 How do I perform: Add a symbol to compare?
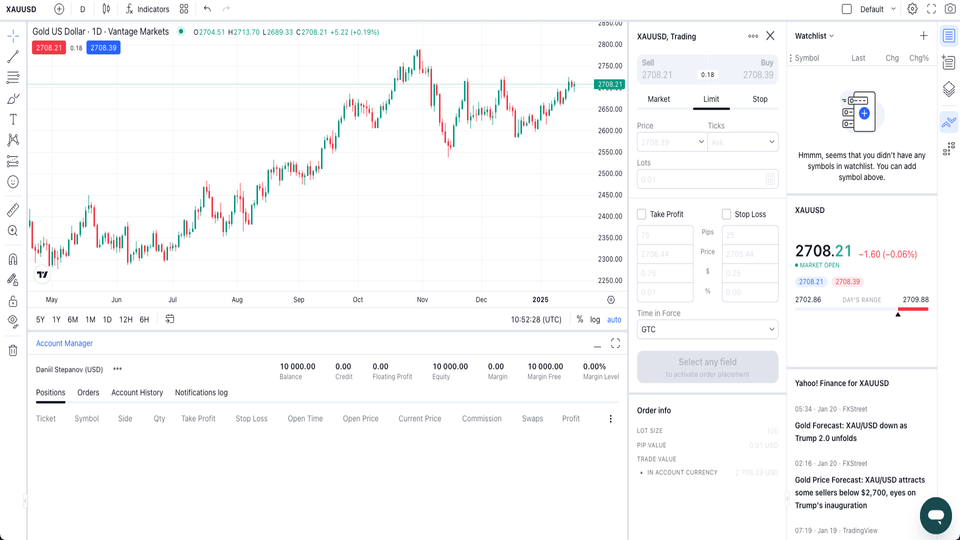point(59,9)
